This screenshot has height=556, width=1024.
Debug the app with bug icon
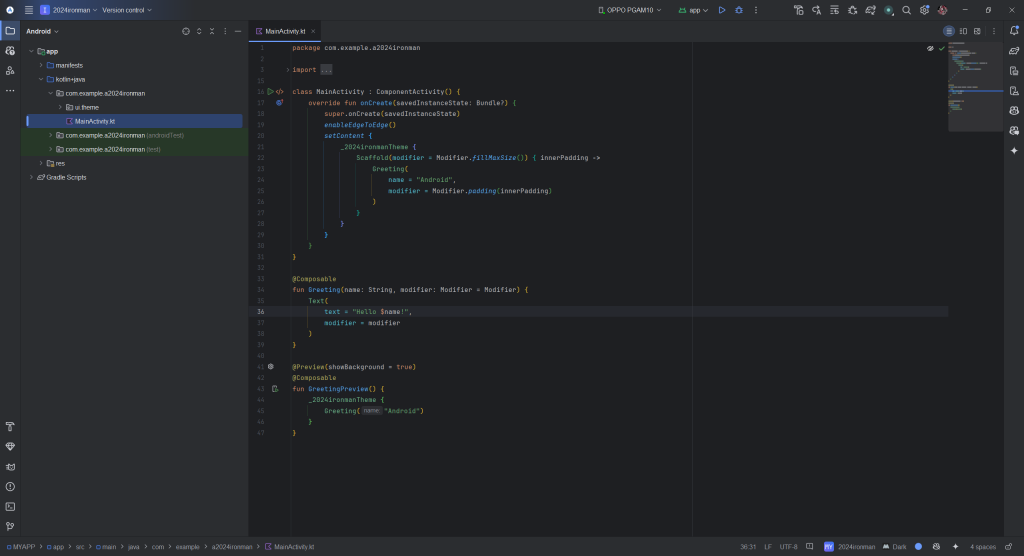click(739, 10)
